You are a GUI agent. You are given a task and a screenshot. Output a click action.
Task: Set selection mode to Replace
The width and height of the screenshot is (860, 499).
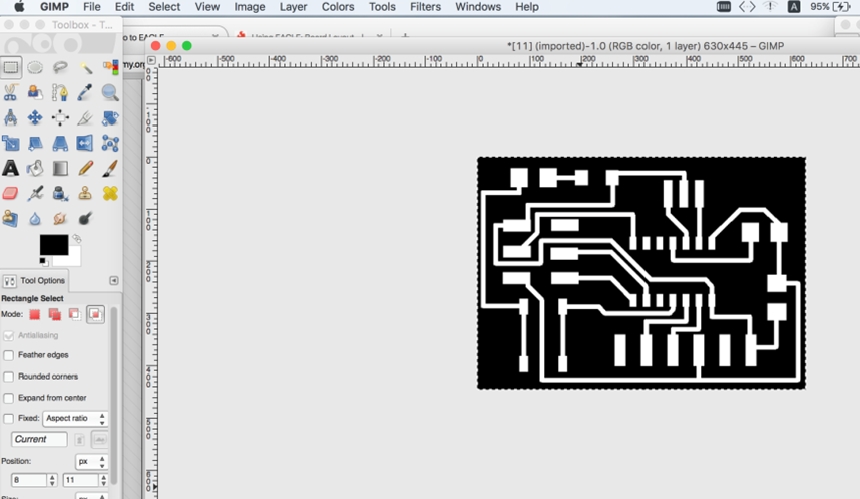click(x=35, y=314)
